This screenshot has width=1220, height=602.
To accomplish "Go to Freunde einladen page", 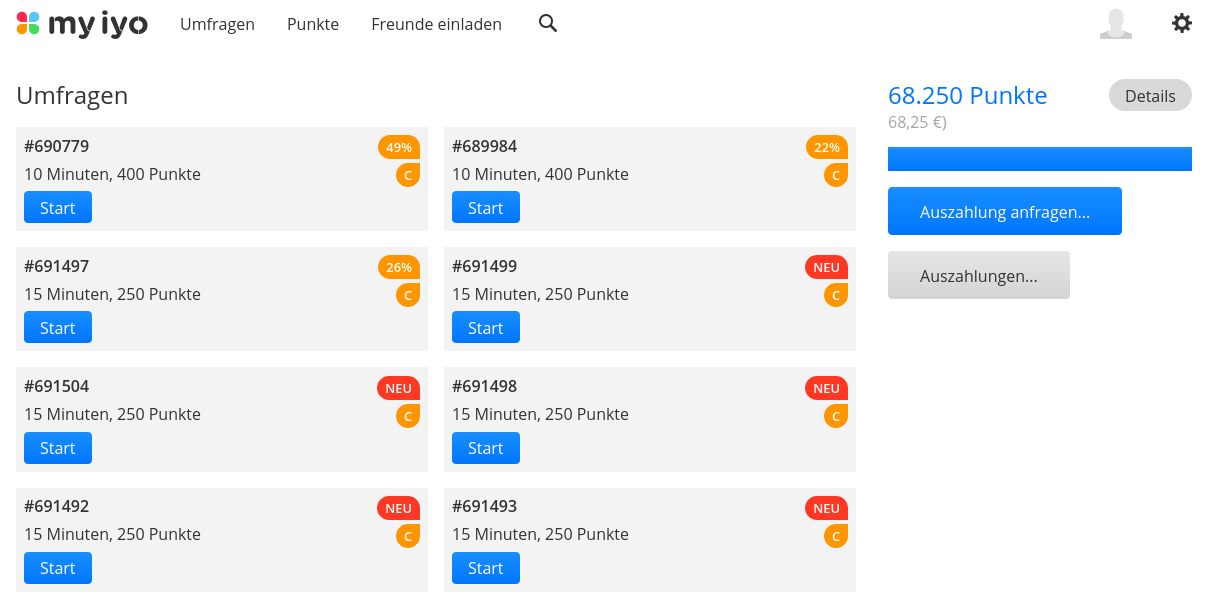I will coord(436,24).
